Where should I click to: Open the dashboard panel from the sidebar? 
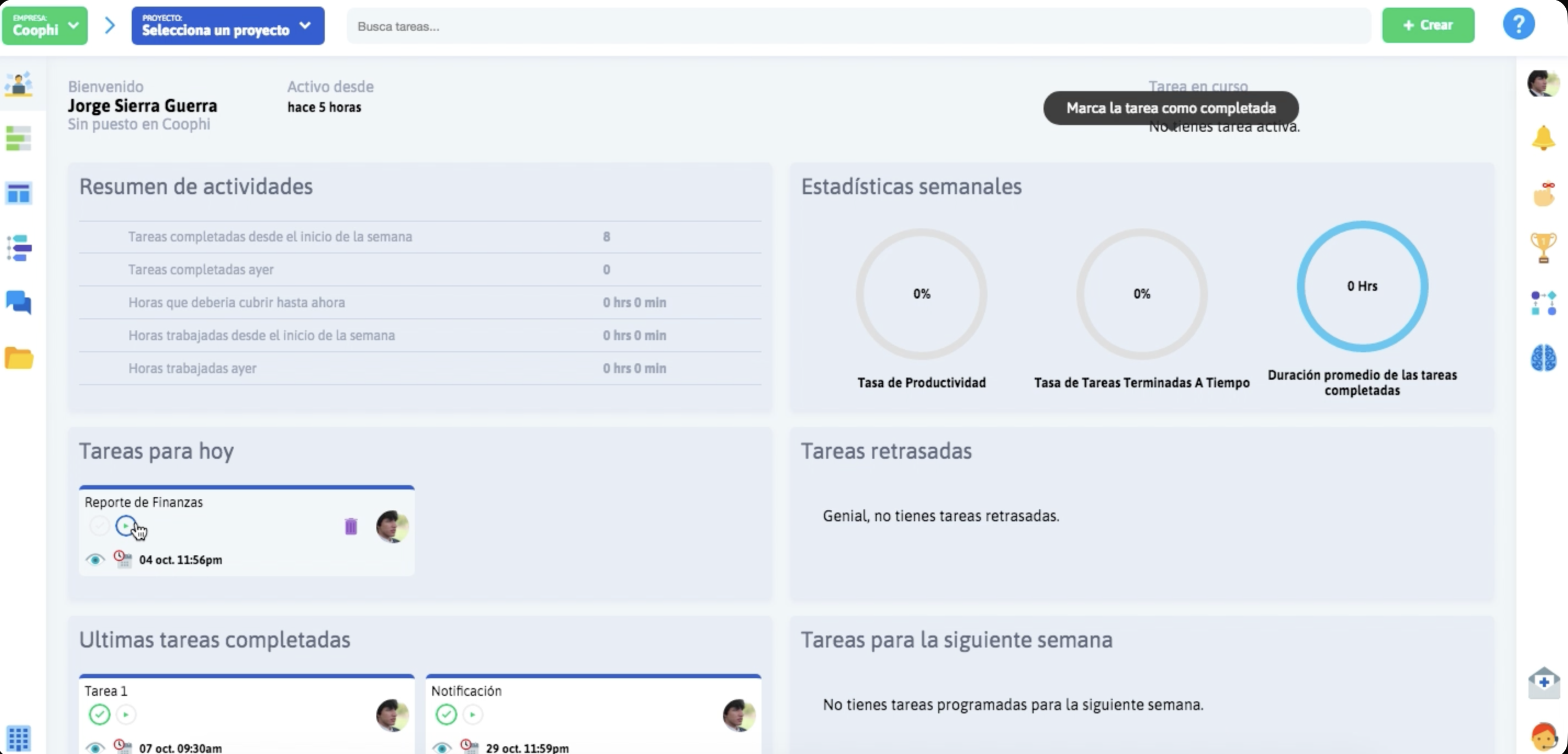click(19, 85)
